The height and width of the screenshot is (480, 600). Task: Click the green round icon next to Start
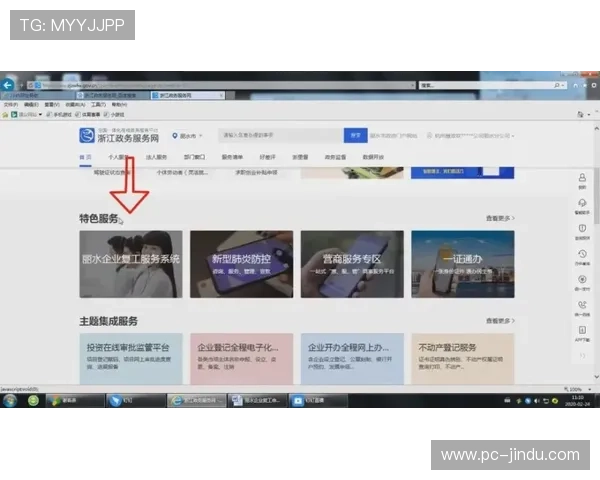coord(33,400)
